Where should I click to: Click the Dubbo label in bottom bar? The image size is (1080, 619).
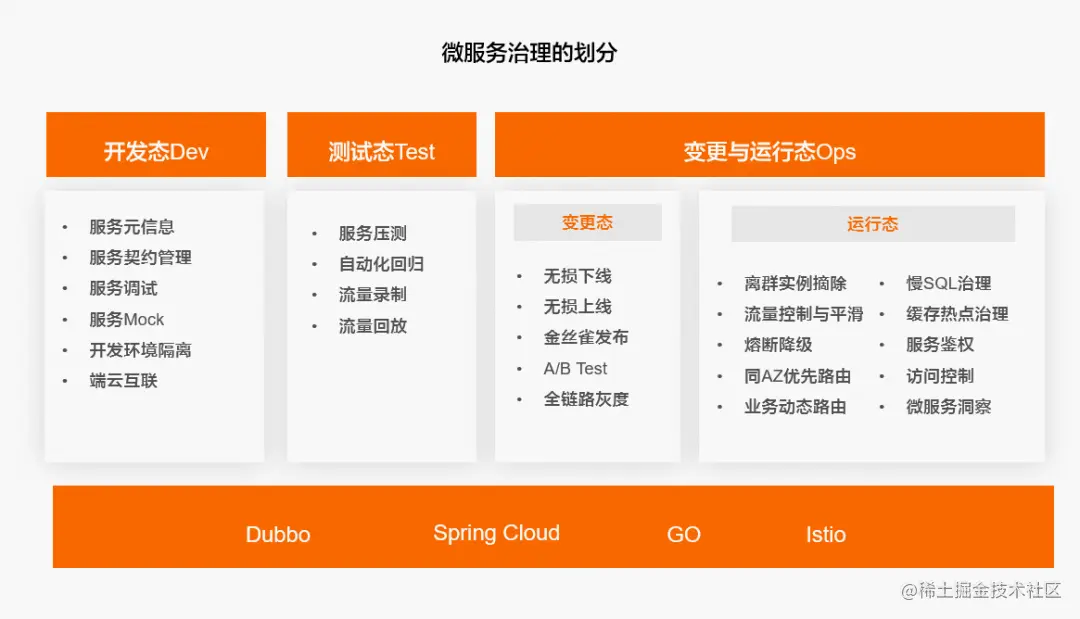tap(278, 534)
